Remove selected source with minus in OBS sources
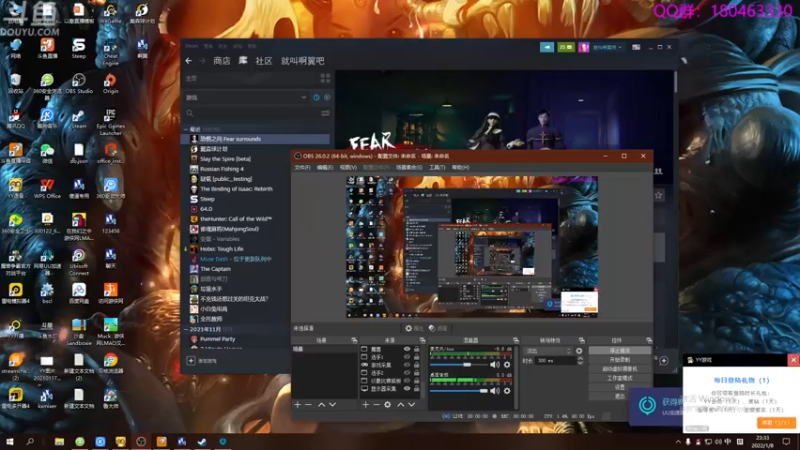Image resolution: width=800 pixels, height=450 pixels. [376, 405]
